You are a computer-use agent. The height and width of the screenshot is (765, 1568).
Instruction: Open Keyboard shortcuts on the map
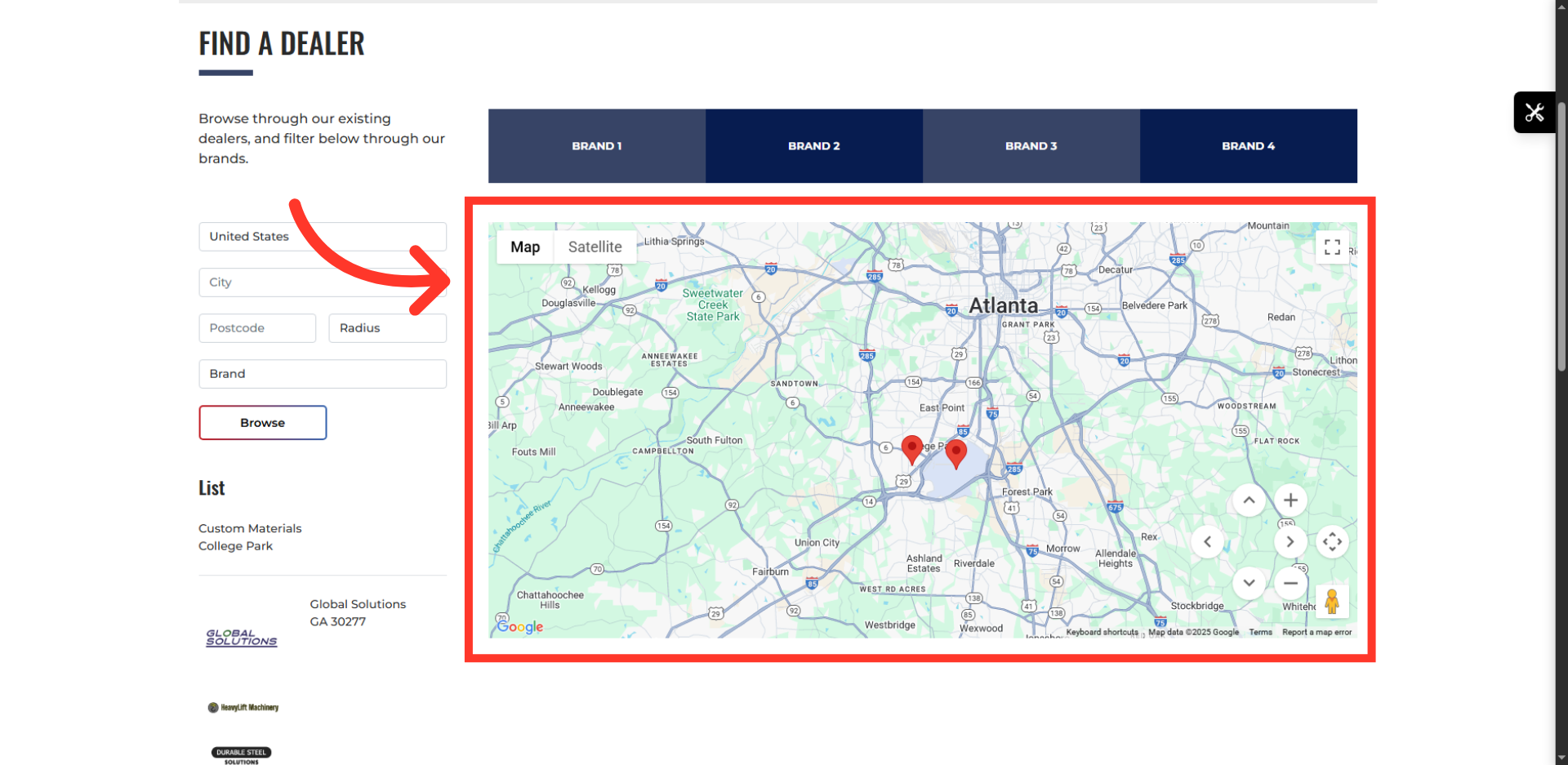pyautogui.click(x=1102, y=632)
